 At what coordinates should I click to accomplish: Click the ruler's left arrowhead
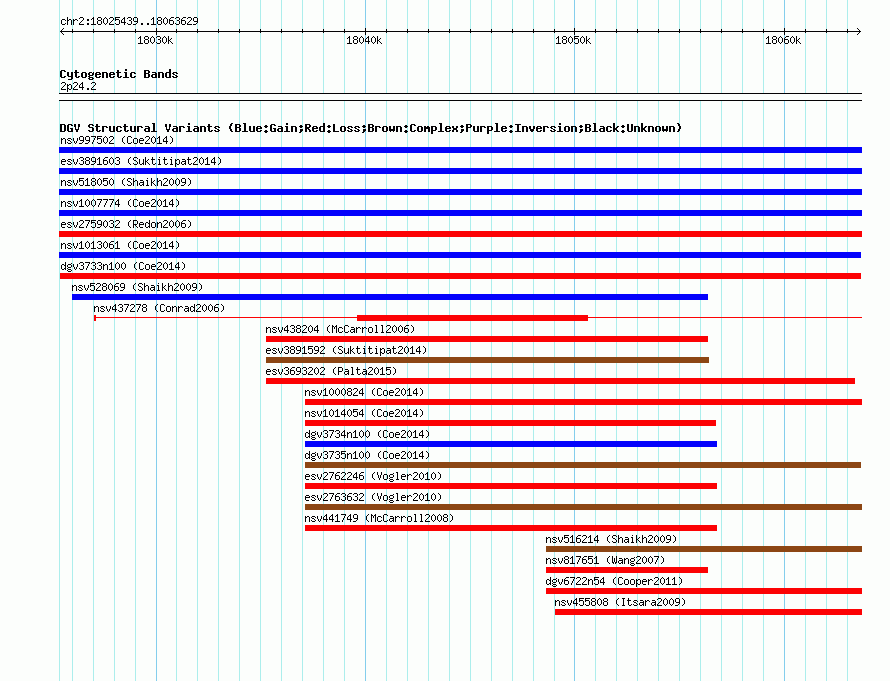click(x=62, y=32)
